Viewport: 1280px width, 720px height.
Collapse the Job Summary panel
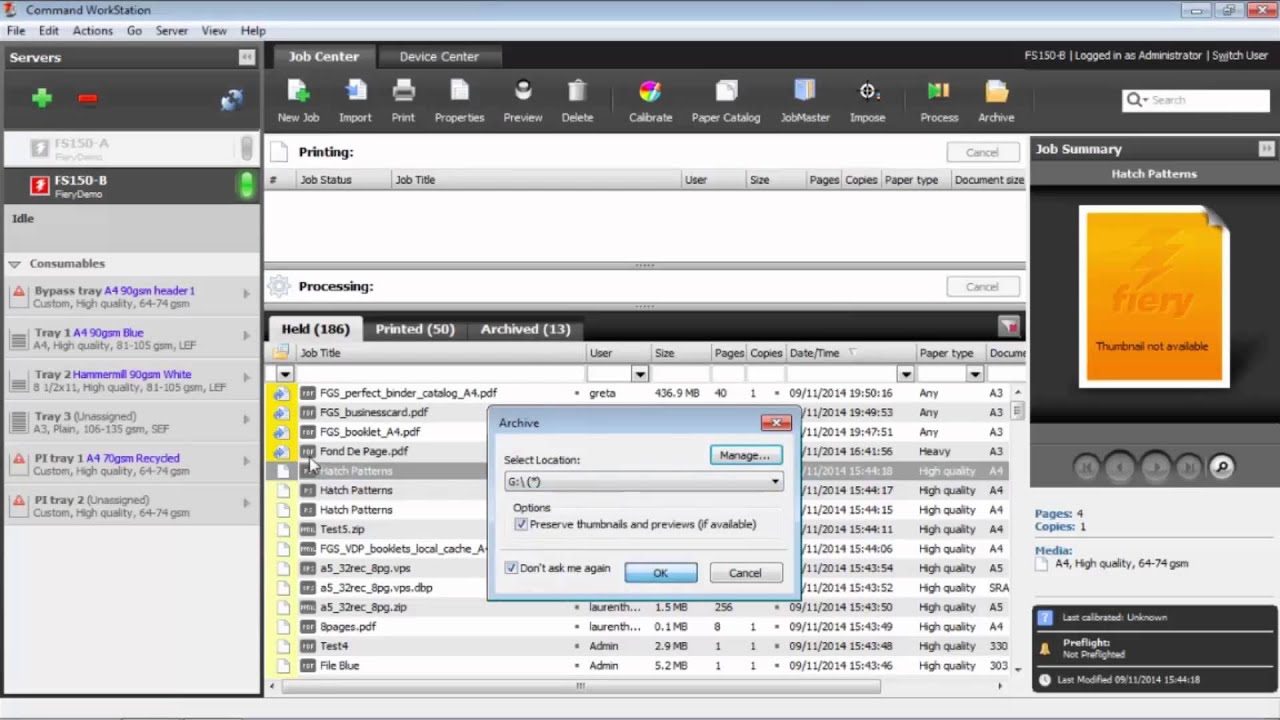click(x=1266, y=148)
